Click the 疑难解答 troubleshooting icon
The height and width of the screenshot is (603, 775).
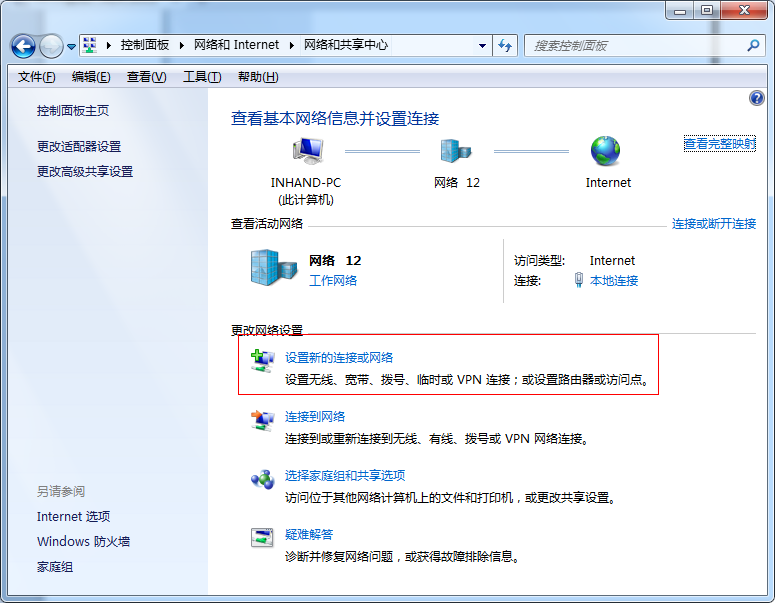pos(262,538)
